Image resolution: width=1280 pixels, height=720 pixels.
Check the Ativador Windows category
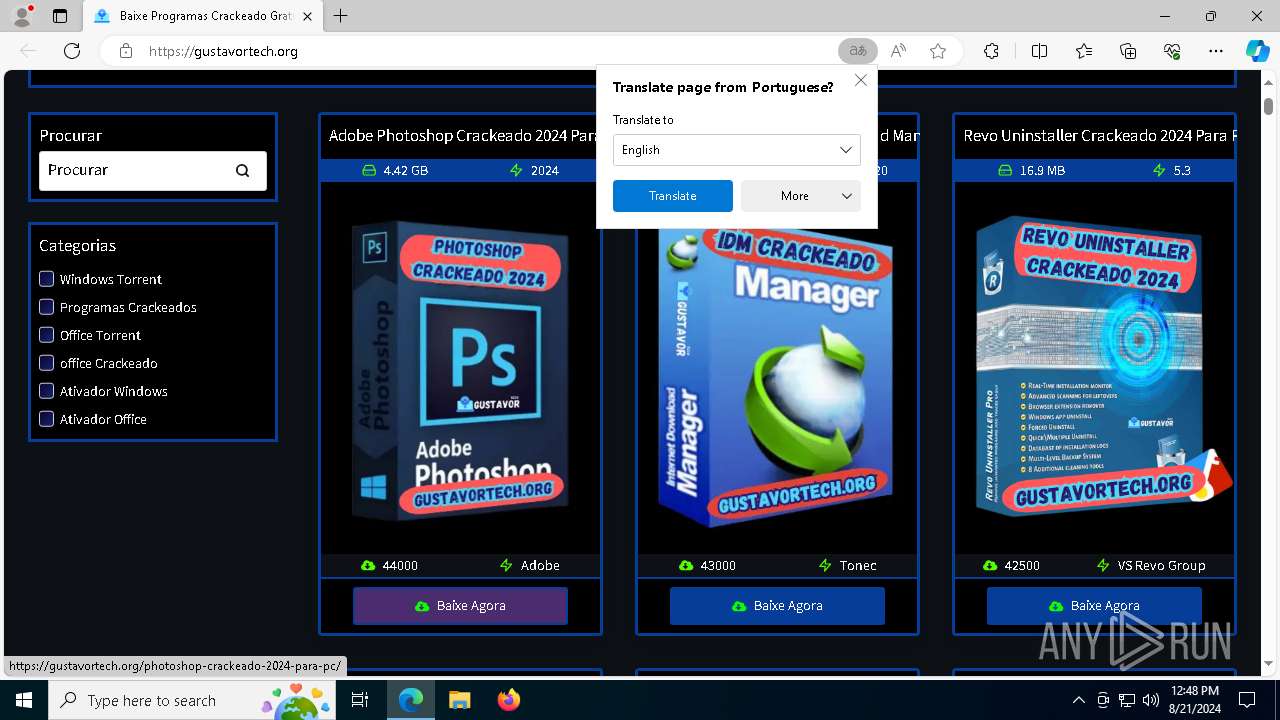pyautogui.click(x=46, y=390)
